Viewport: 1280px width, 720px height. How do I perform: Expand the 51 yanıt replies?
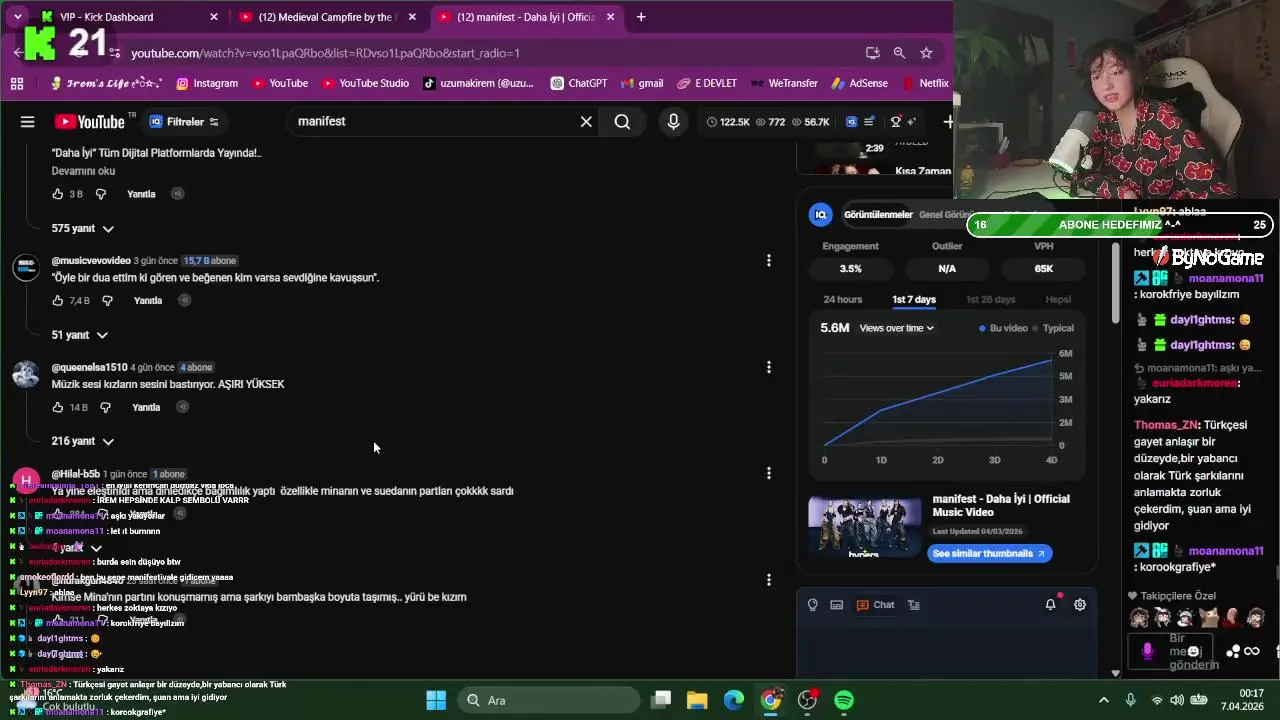[x=80, y=335]
